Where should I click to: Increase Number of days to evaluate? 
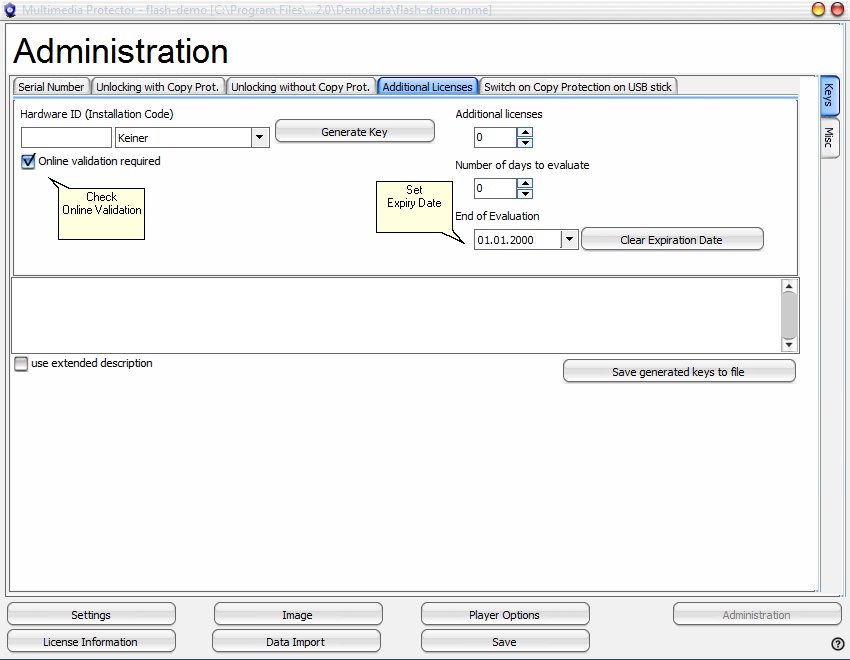pyautogui.click(x=525, y=183)
